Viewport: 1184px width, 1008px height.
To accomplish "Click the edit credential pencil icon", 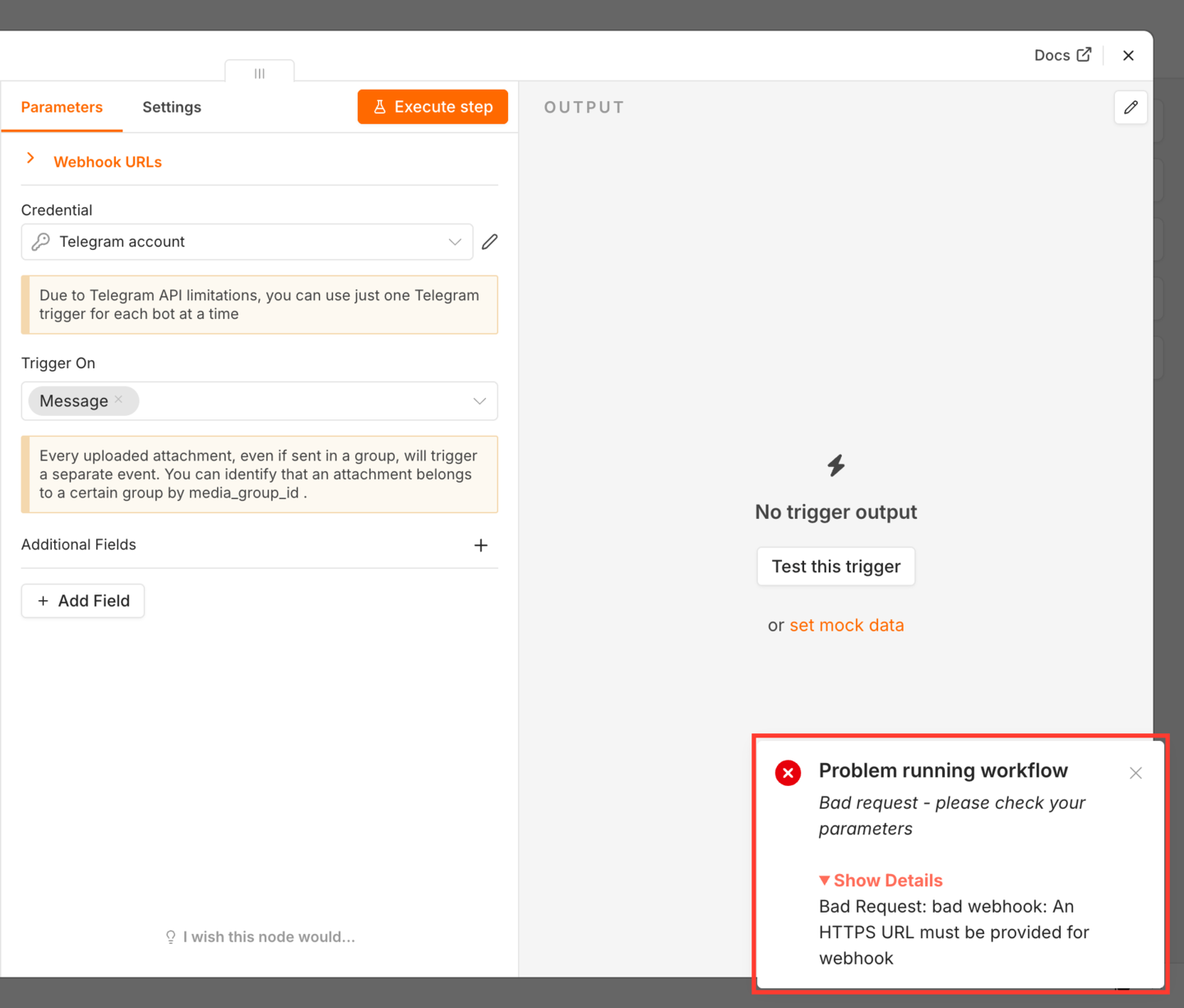I will coord(490,242).
